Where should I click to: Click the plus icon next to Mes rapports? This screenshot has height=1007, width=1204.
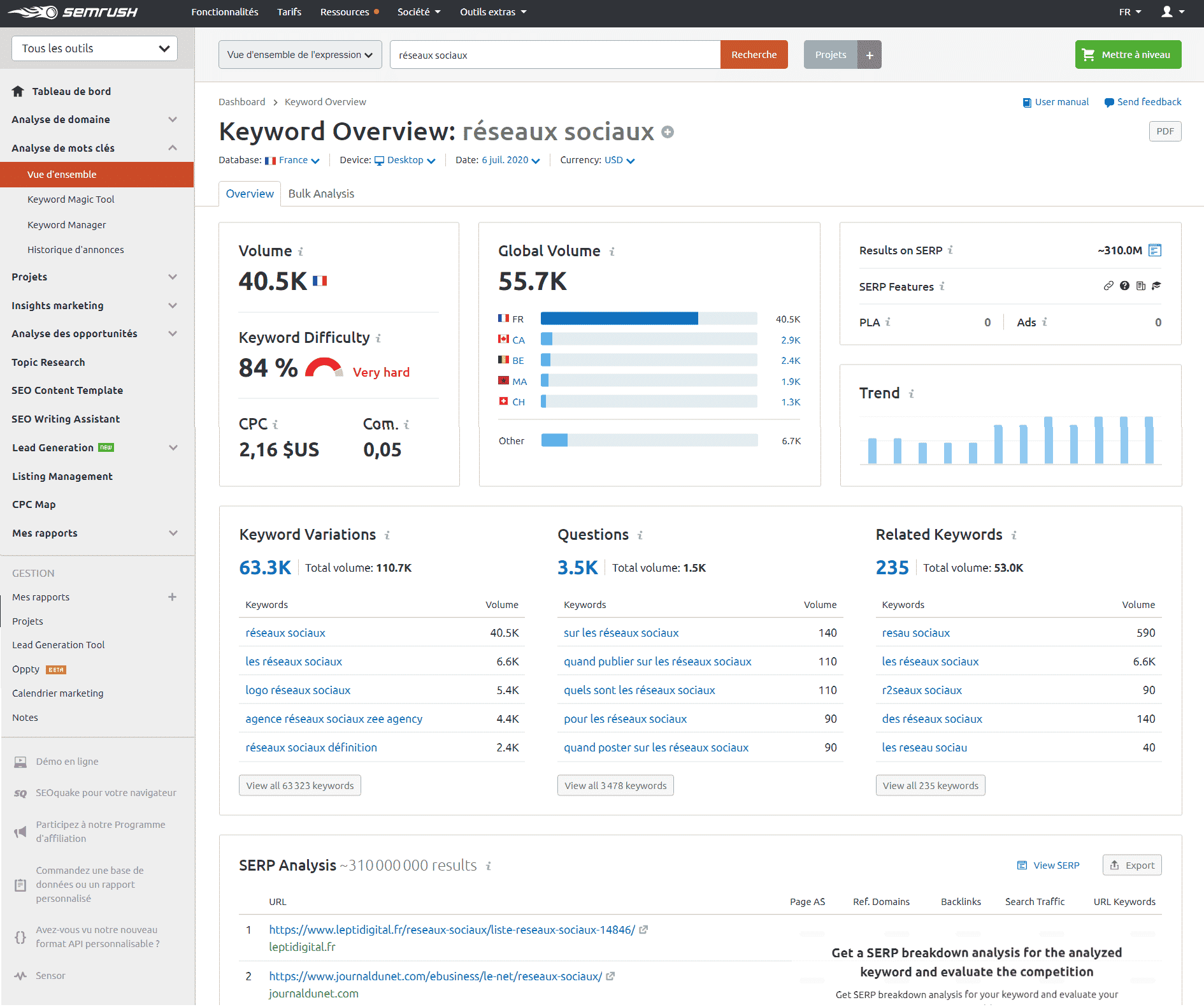[172, 597]
